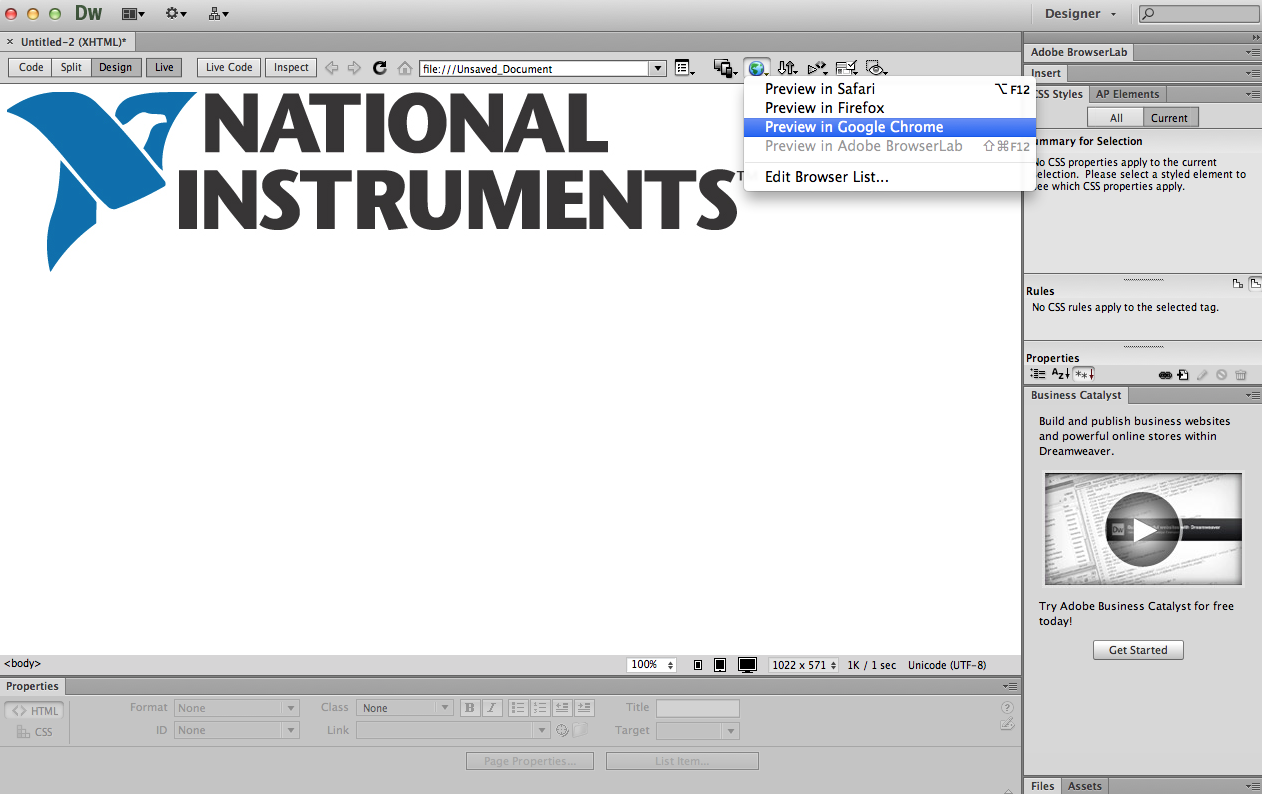
Task: Open the address field history dropdown
Action: 657,68
